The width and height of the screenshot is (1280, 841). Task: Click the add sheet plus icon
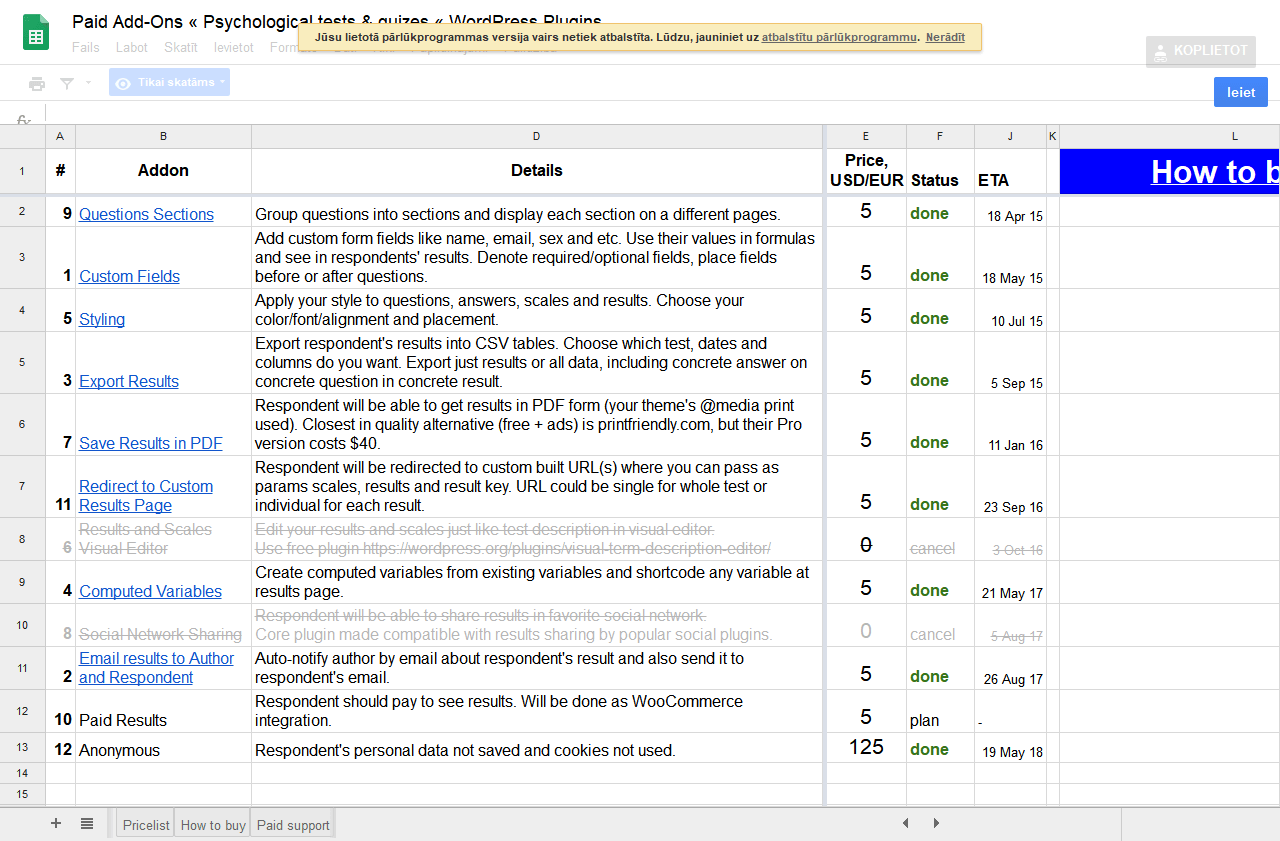tap(56, 823)
